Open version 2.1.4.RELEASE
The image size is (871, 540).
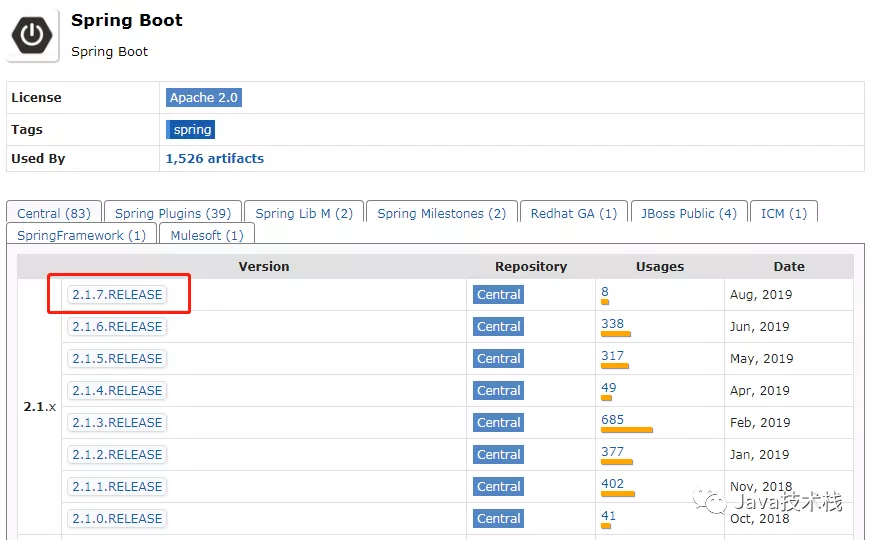click(x=117, y=391)
